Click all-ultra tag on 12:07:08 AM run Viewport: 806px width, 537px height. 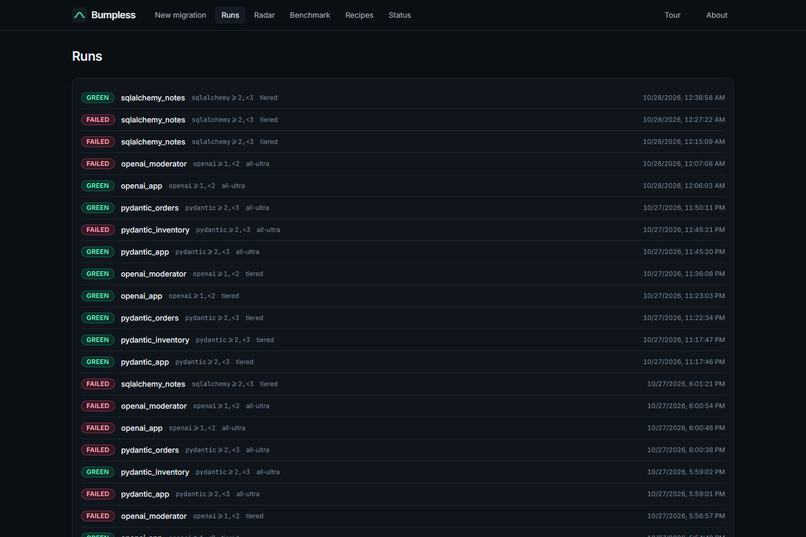258,164
